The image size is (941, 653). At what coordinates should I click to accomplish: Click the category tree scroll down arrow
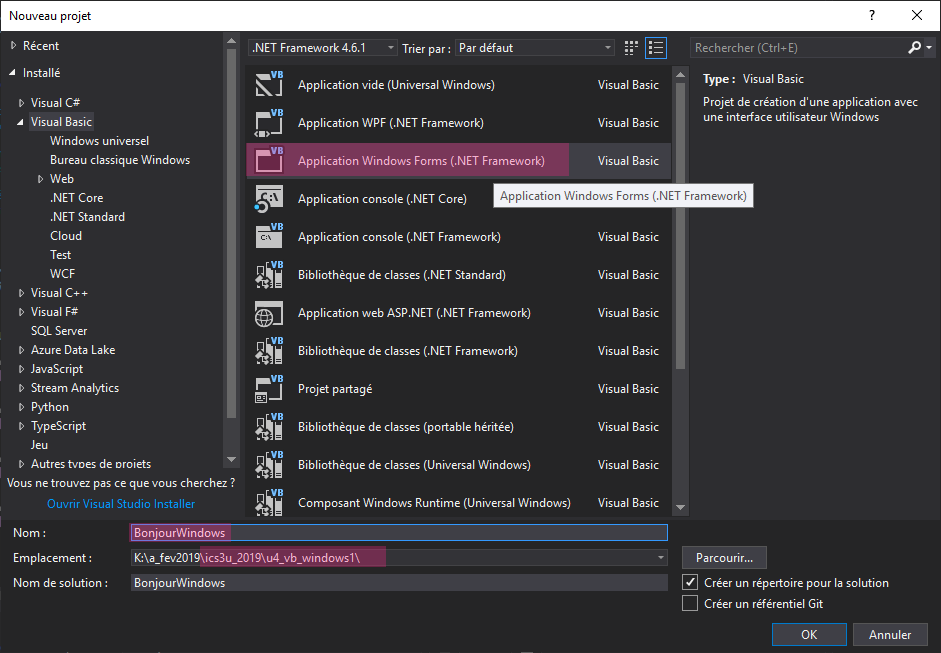point(231,460)
